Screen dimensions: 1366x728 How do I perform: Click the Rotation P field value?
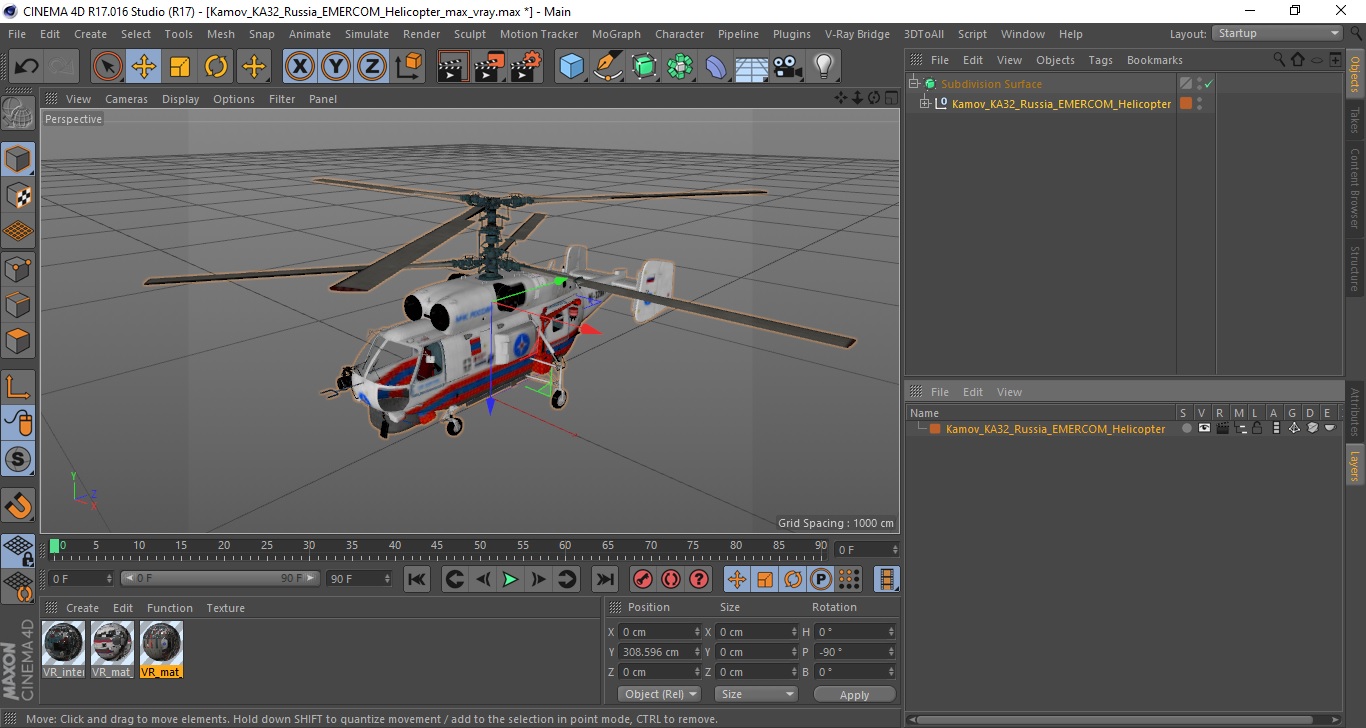click(x=855, y=652)
